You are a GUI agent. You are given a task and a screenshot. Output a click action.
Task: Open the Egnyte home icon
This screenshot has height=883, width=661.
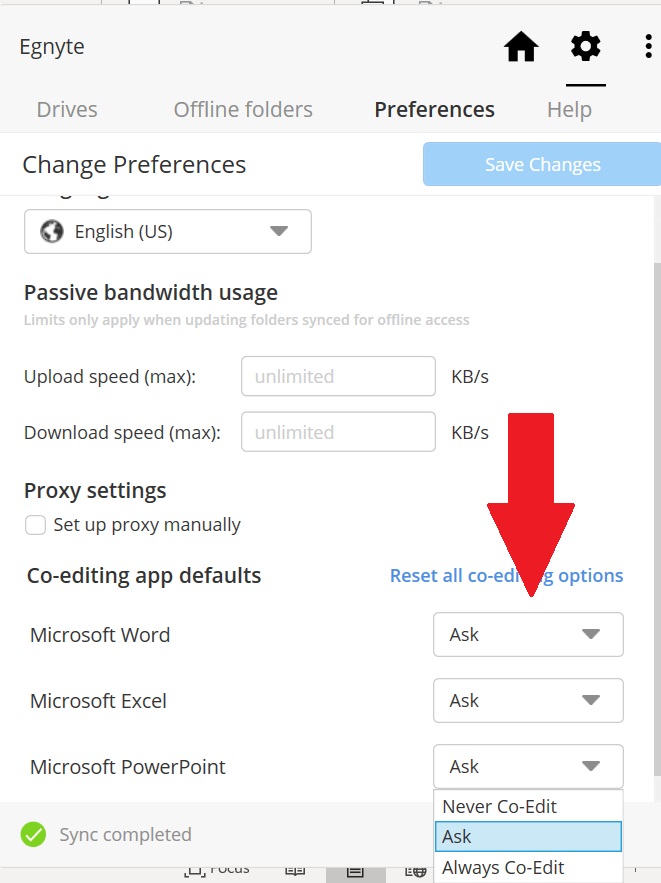(521, 47)
